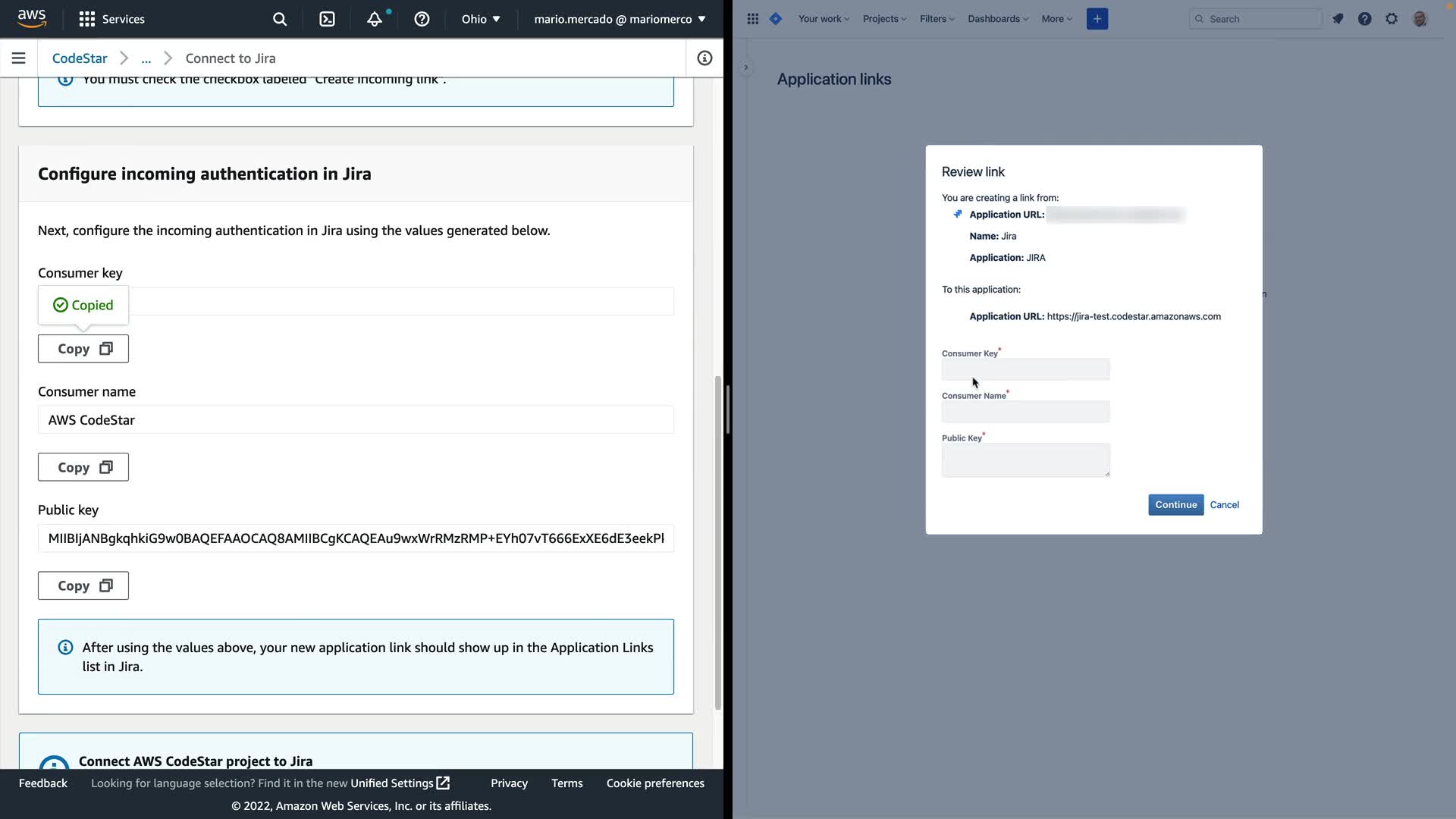This screenshot has width=1456, height=819.
Task: Cancel the Review link dialog
Action: (x=1224, y=505)
